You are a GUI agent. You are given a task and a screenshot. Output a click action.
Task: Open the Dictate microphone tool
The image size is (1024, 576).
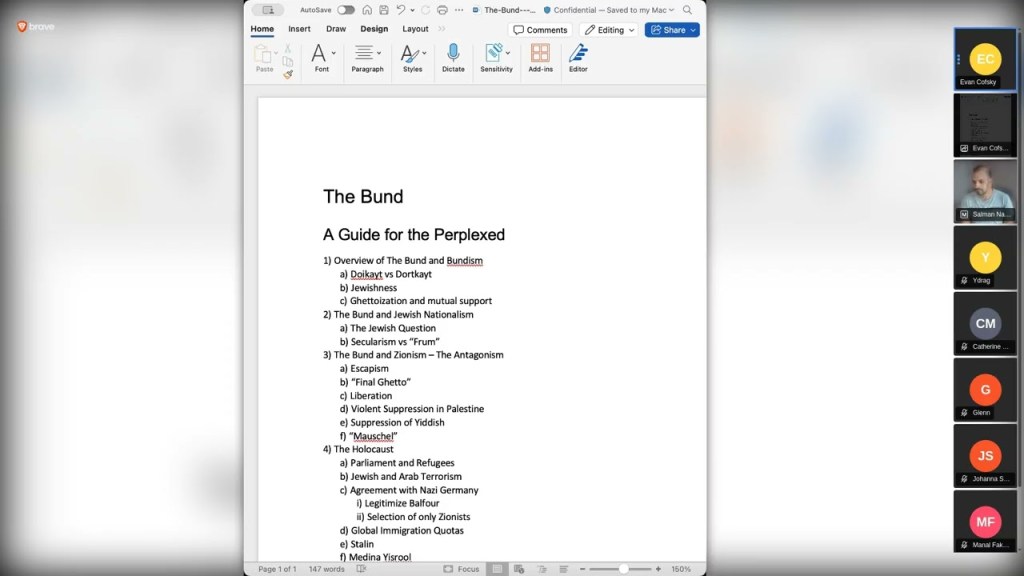click(x=453, y=58)
